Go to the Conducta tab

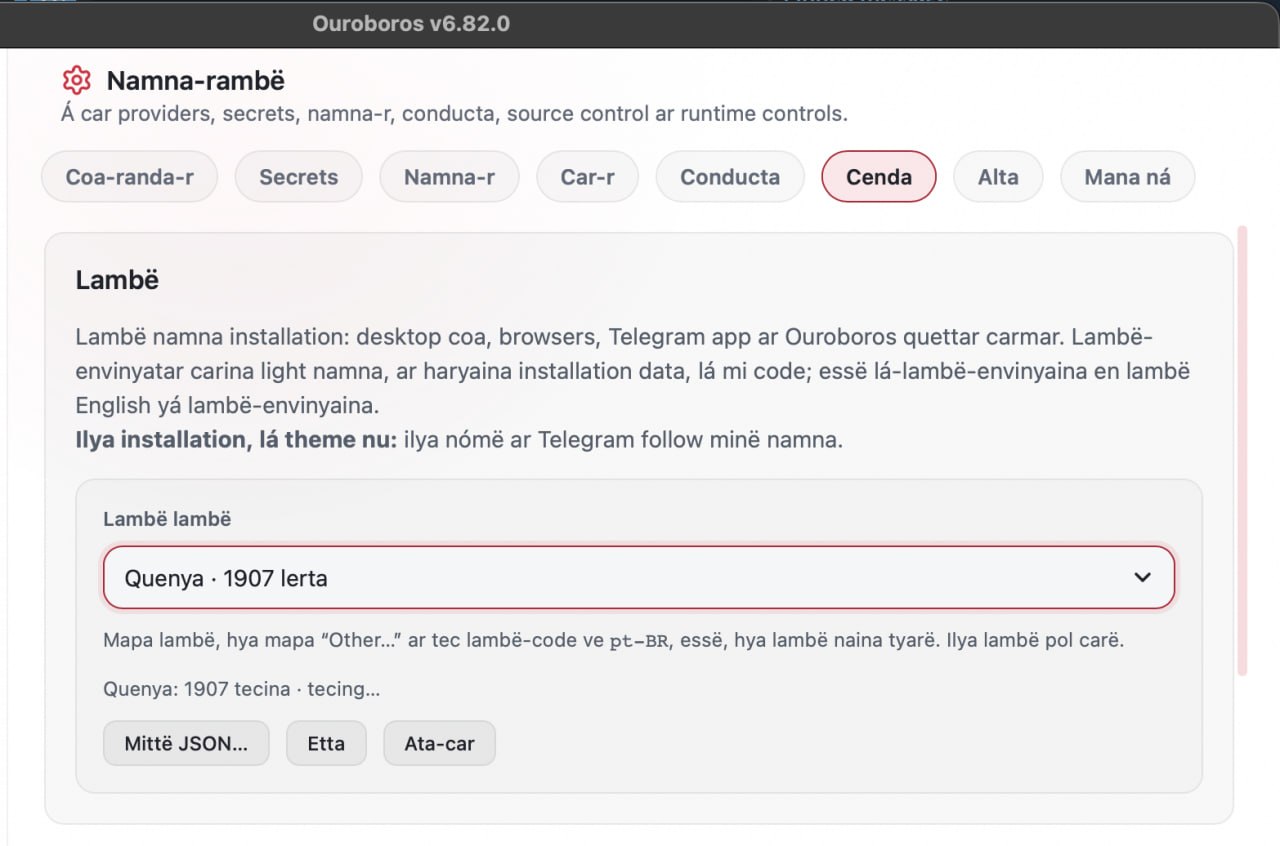pos(730,177)
